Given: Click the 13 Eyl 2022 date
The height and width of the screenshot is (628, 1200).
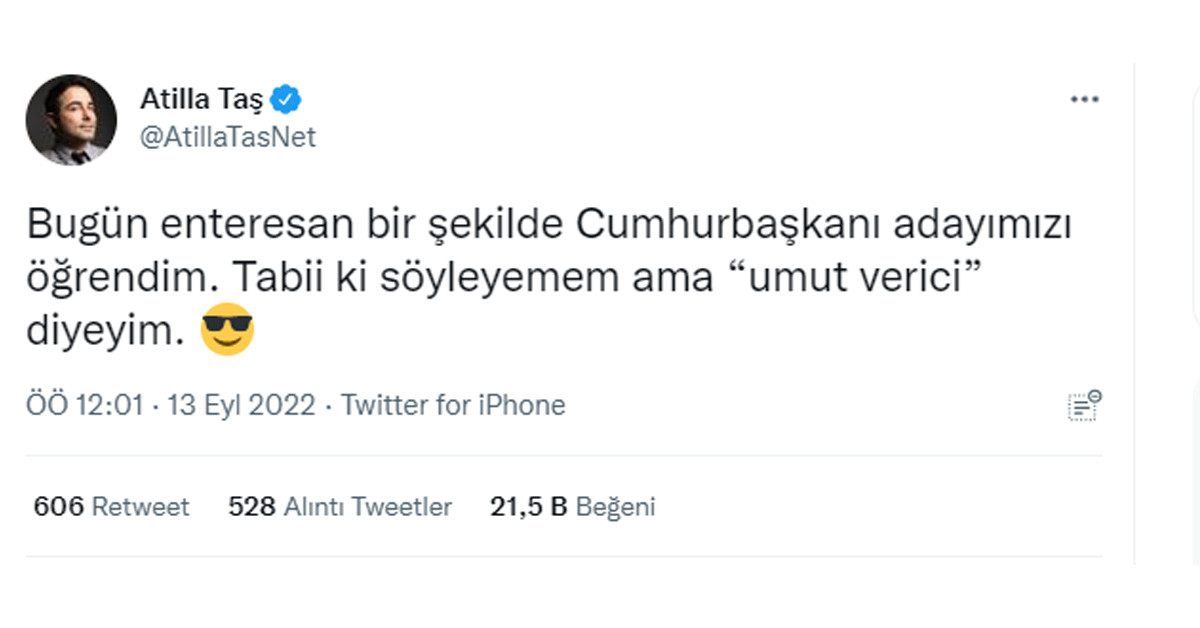Looking at the screenshot, I should coord(242,405).
